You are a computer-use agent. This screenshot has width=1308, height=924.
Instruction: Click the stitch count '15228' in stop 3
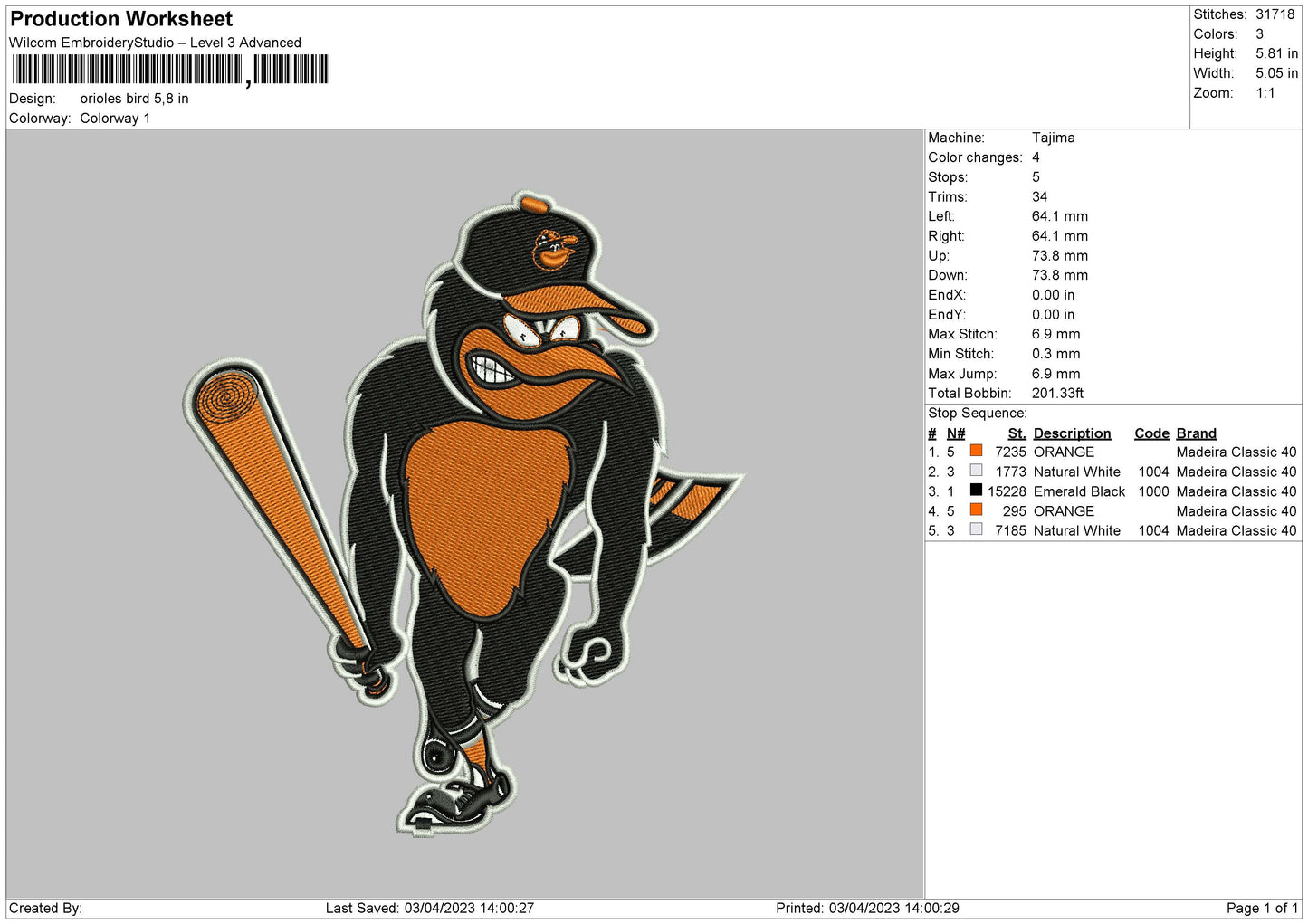pos(1007,491)
